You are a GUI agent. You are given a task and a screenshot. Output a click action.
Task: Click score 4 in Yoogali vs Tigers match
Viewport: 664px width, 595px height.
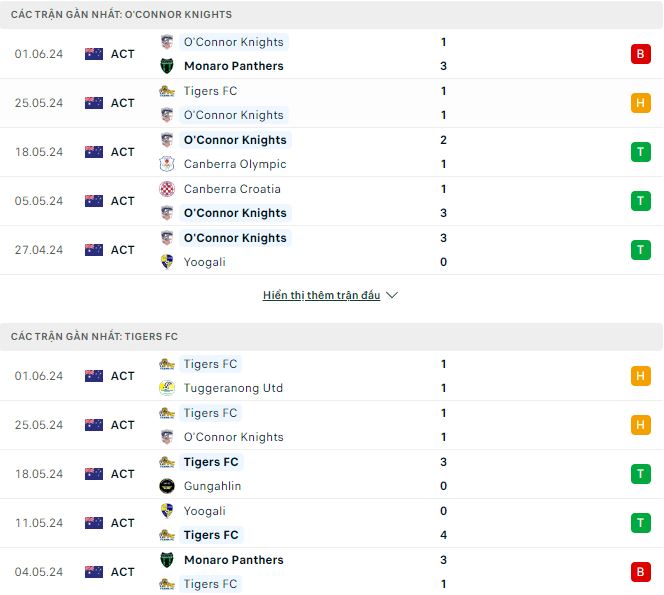pos(443,535)
